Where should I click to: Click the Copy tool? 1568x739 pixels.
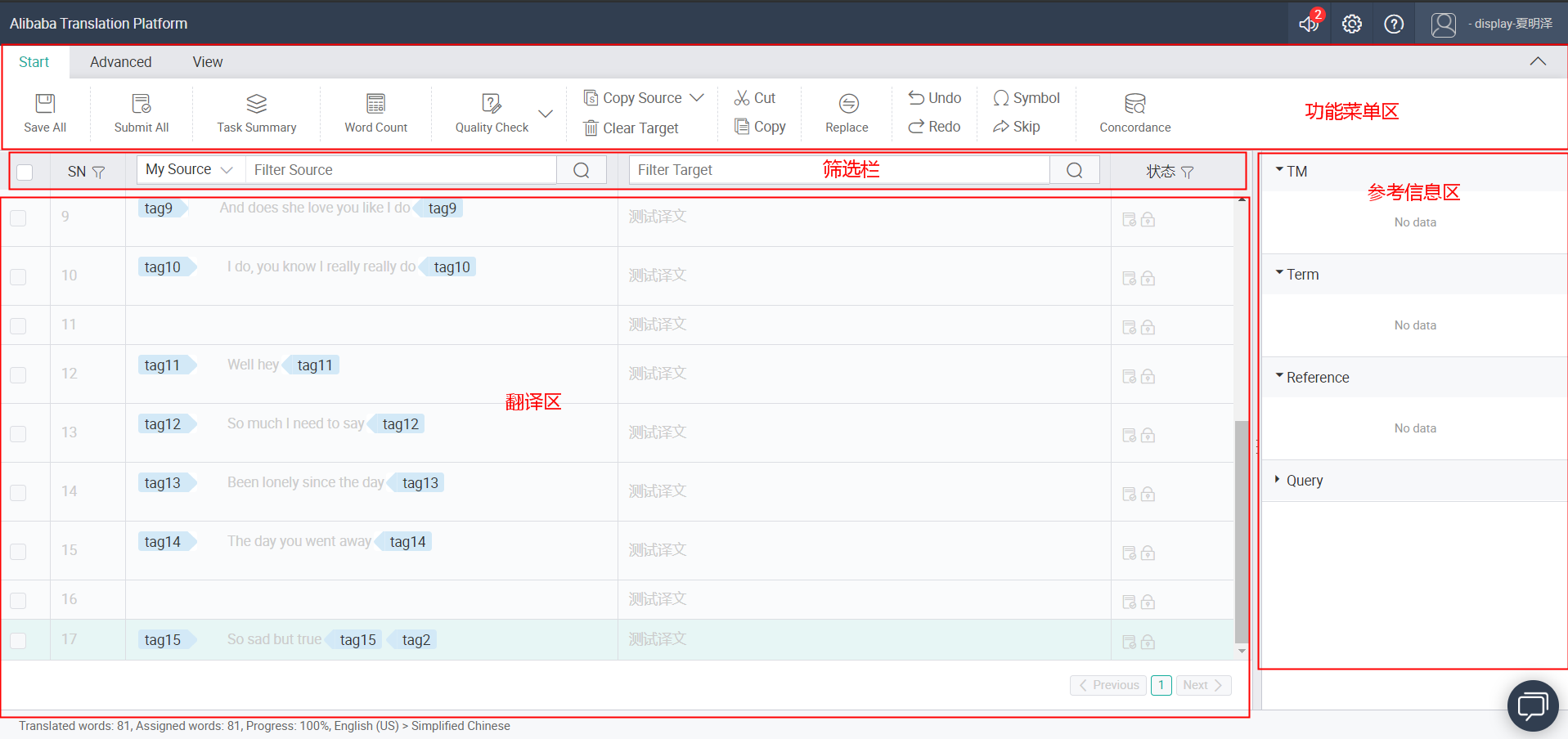click(x=760, y=127)
